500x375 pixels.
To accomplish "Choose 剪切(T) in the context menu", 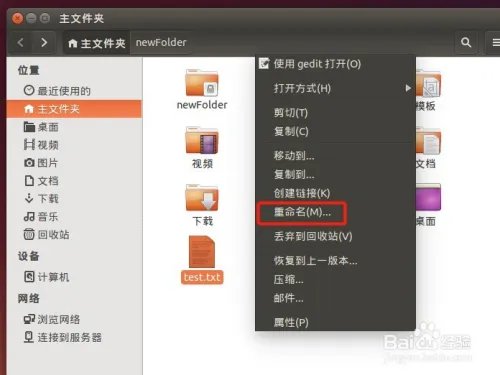I will 335,113.
